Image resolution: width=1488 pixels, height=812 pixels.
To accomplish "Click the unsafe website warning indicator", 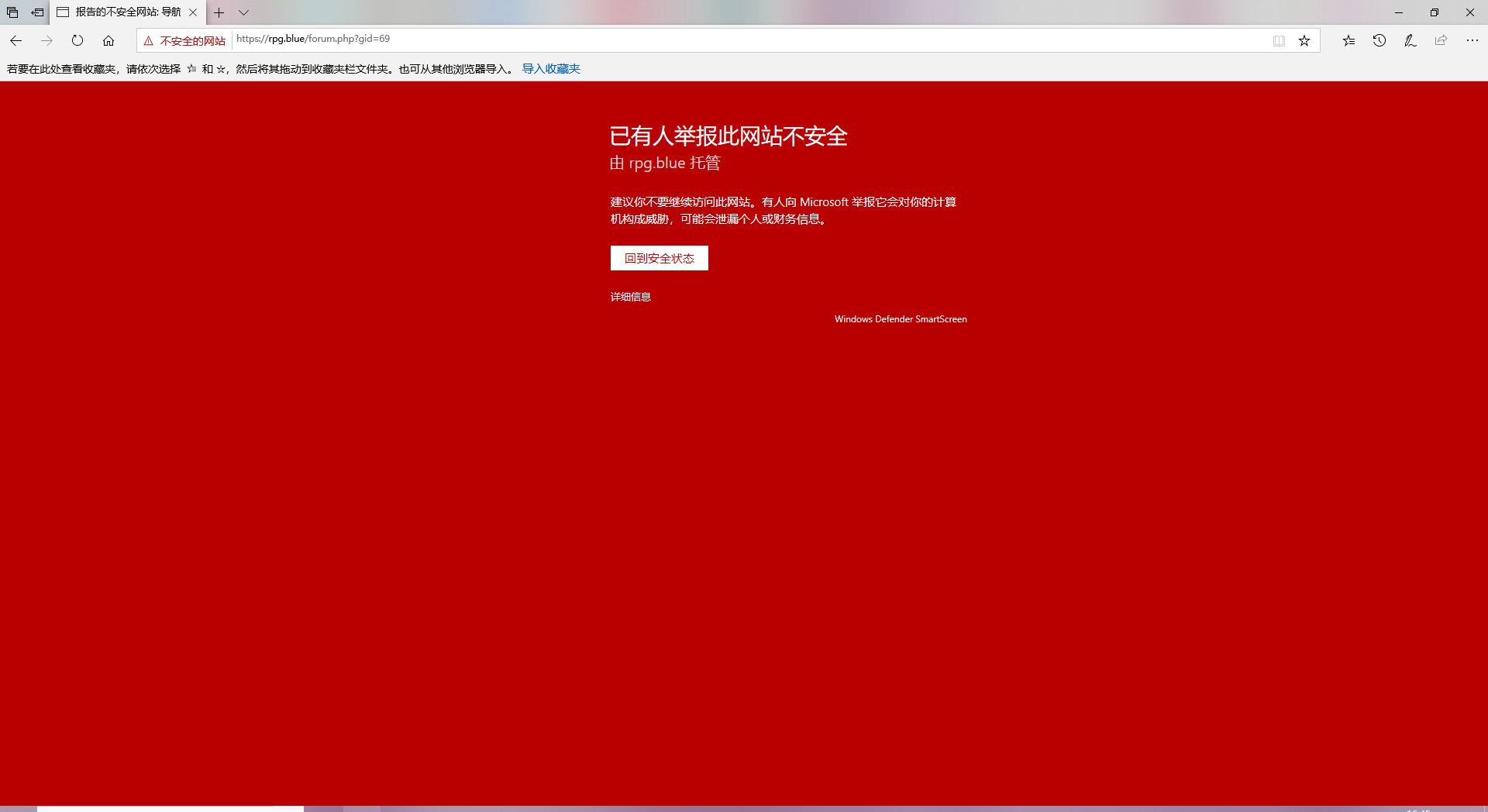I will pyautogui.click(x=184, y=41).
